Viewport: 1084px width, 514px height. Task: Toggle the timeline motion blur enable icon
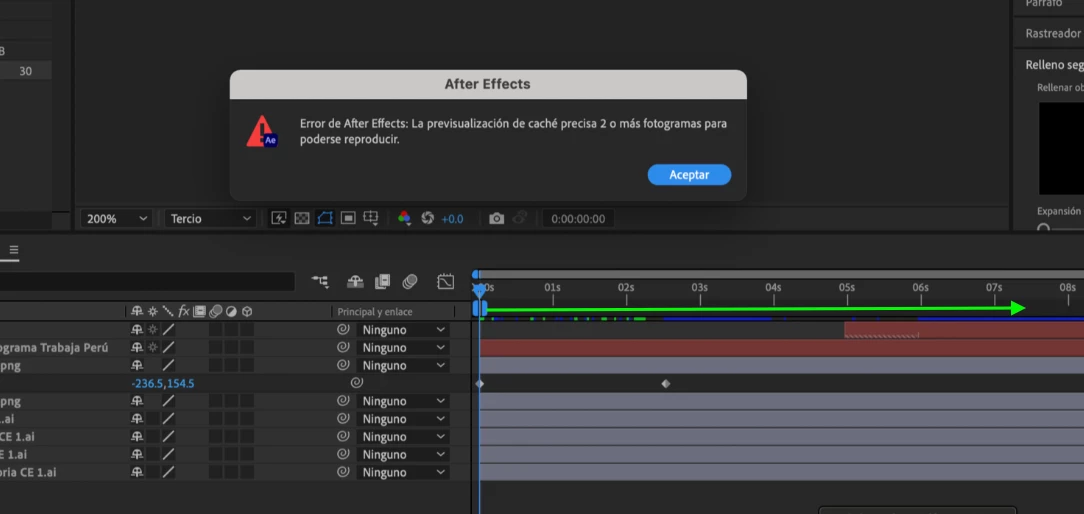click(x=410, y=282)
